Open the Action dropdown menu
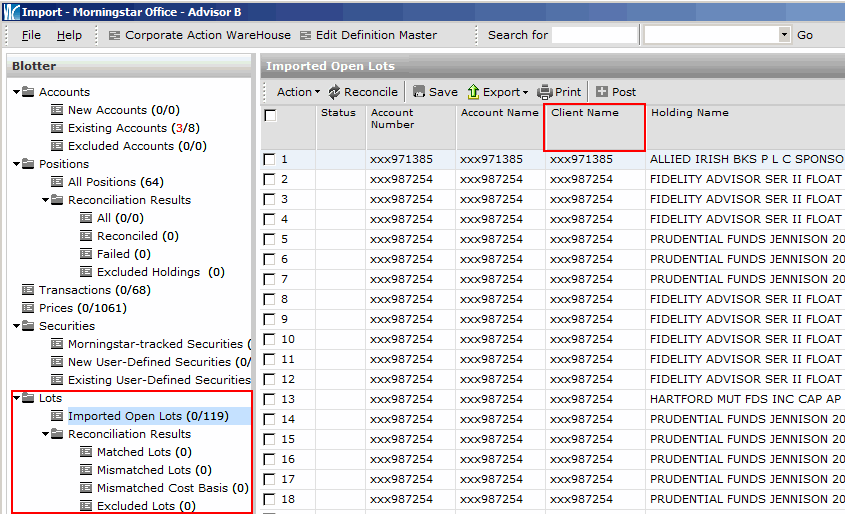This screenshot has width=845, height=514. click(298, 92)
